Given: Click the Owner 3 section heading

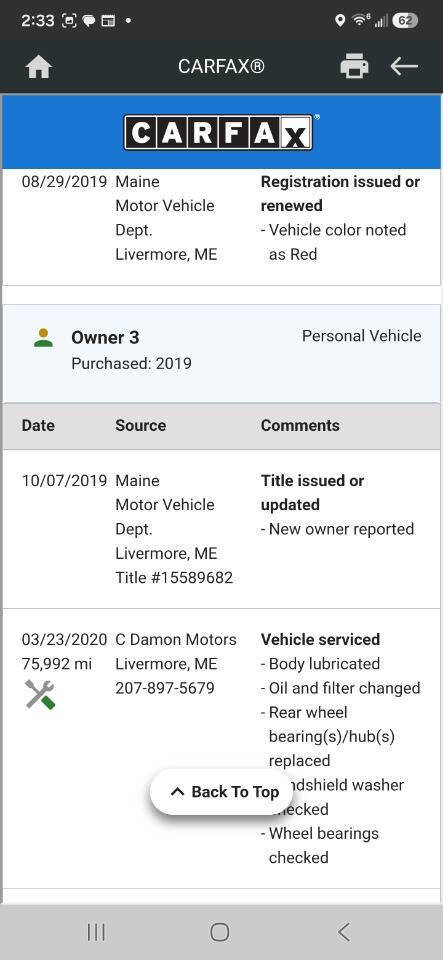Looking at the screenshot, I should 105,337.
